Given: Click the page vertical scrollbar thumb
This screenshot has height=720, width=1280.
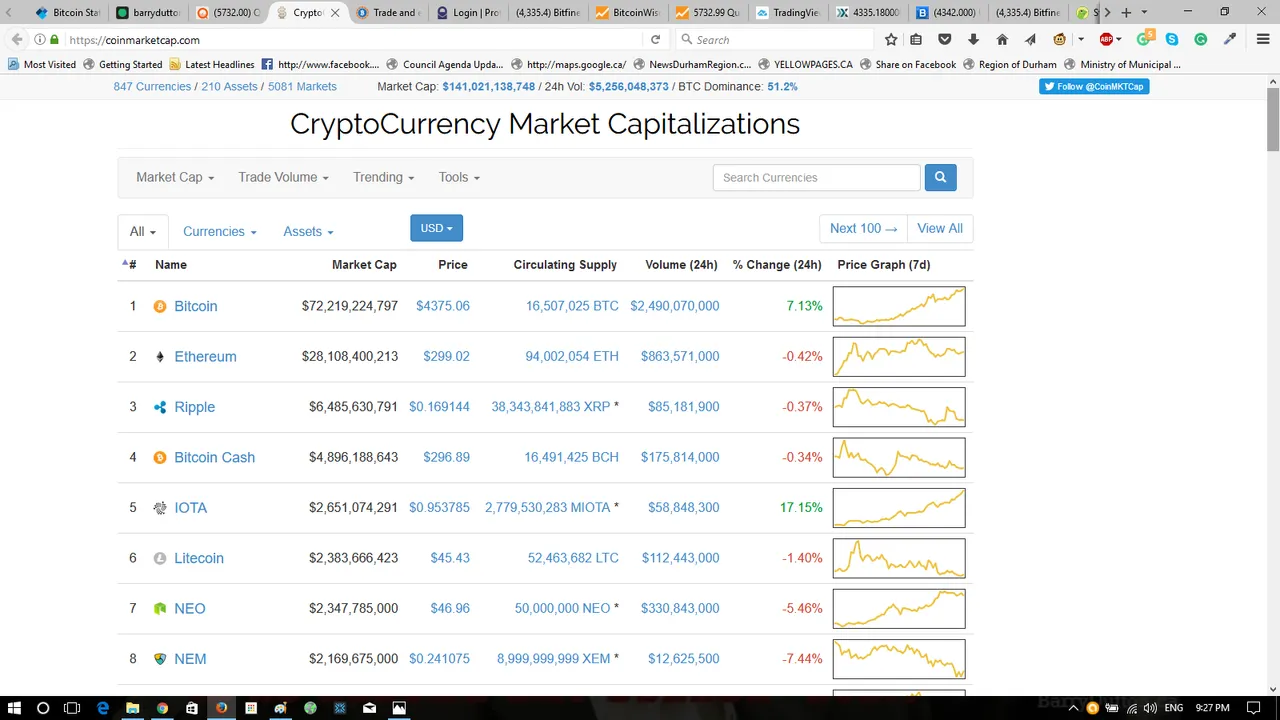Looking at the screenshot, I should pyautogui.click(x=1273, y=118).
